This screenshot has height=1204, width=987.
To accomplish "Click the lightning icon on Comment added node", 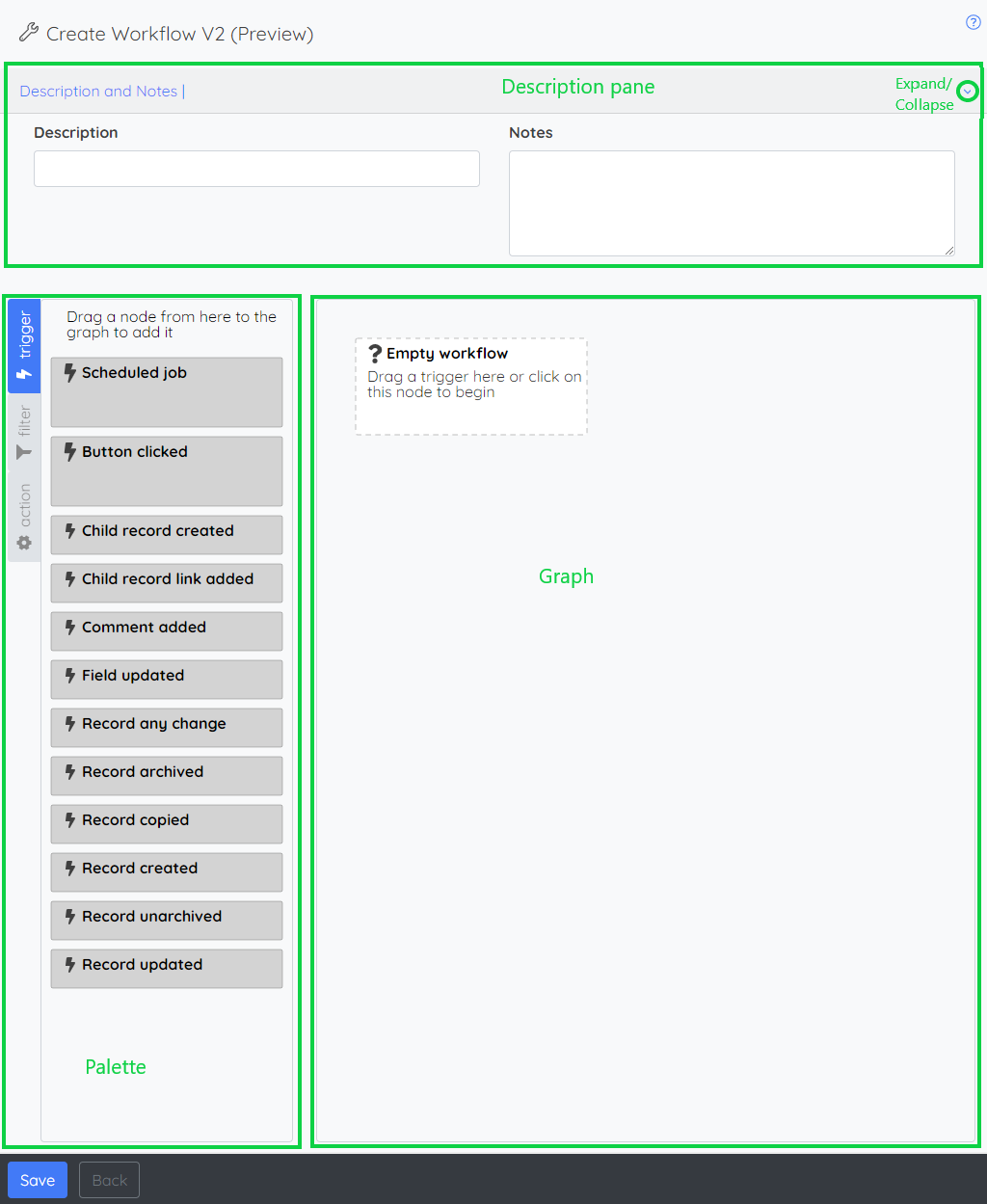I will (69, 627).
